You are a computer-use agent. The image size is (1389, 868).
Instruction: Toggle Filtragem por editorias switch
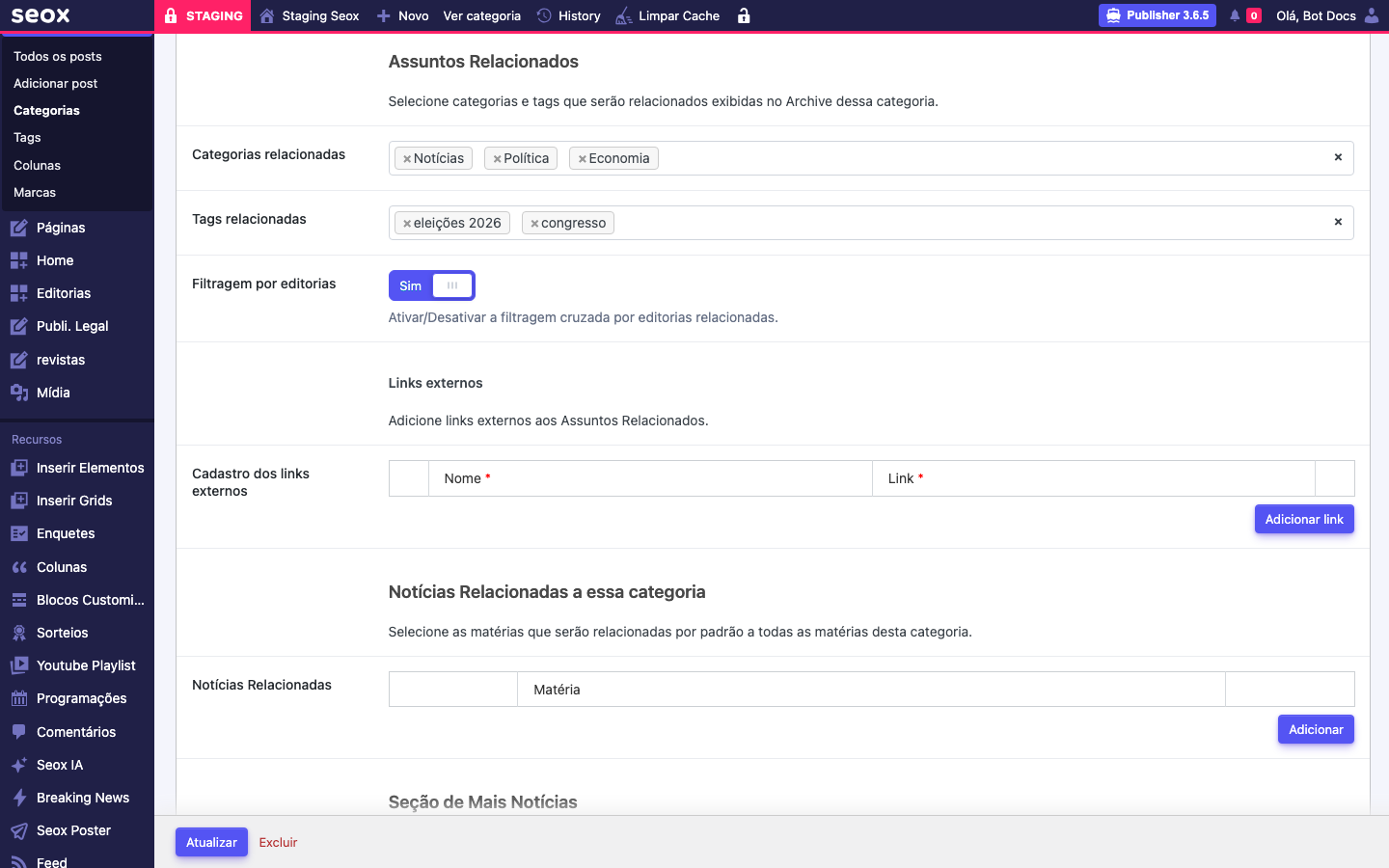431,285
